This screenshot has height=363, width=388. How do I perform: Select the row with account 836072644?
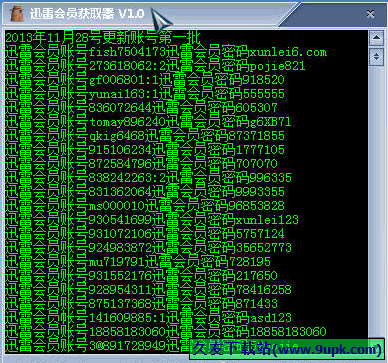click(x=141, y=108)
